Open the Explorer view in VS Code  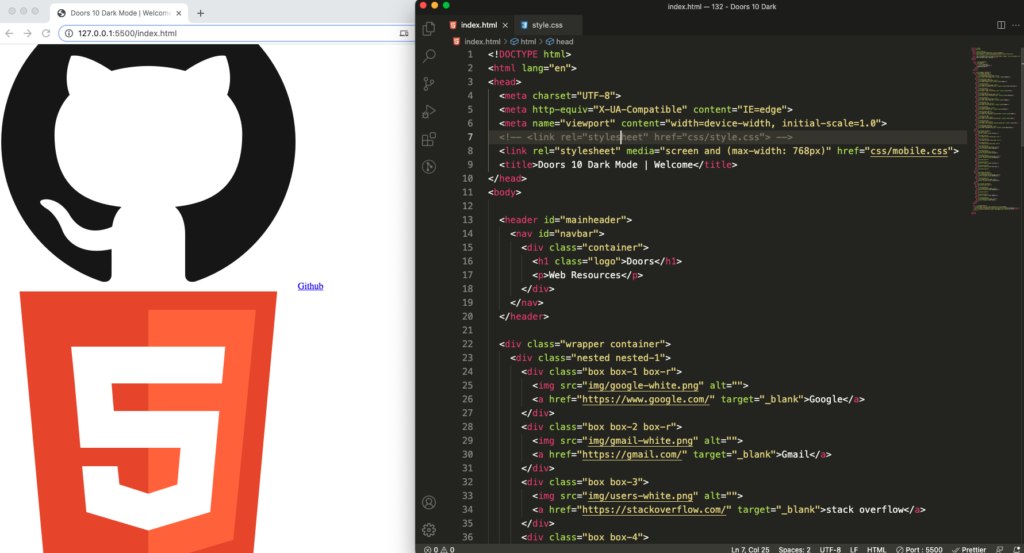tap(429, 28)
